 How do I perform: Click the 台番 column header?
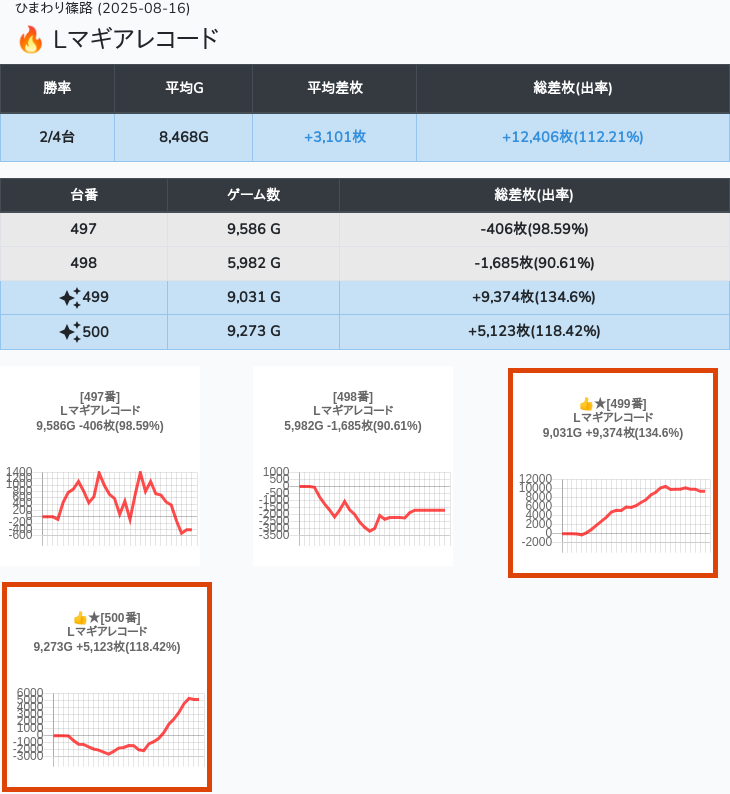coord(84,195)
